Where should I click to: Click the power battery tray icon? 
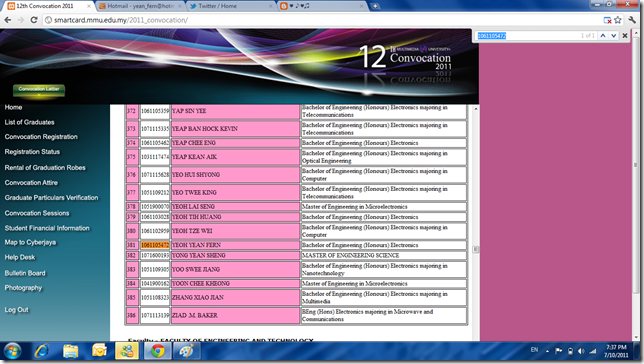(570, 351)
